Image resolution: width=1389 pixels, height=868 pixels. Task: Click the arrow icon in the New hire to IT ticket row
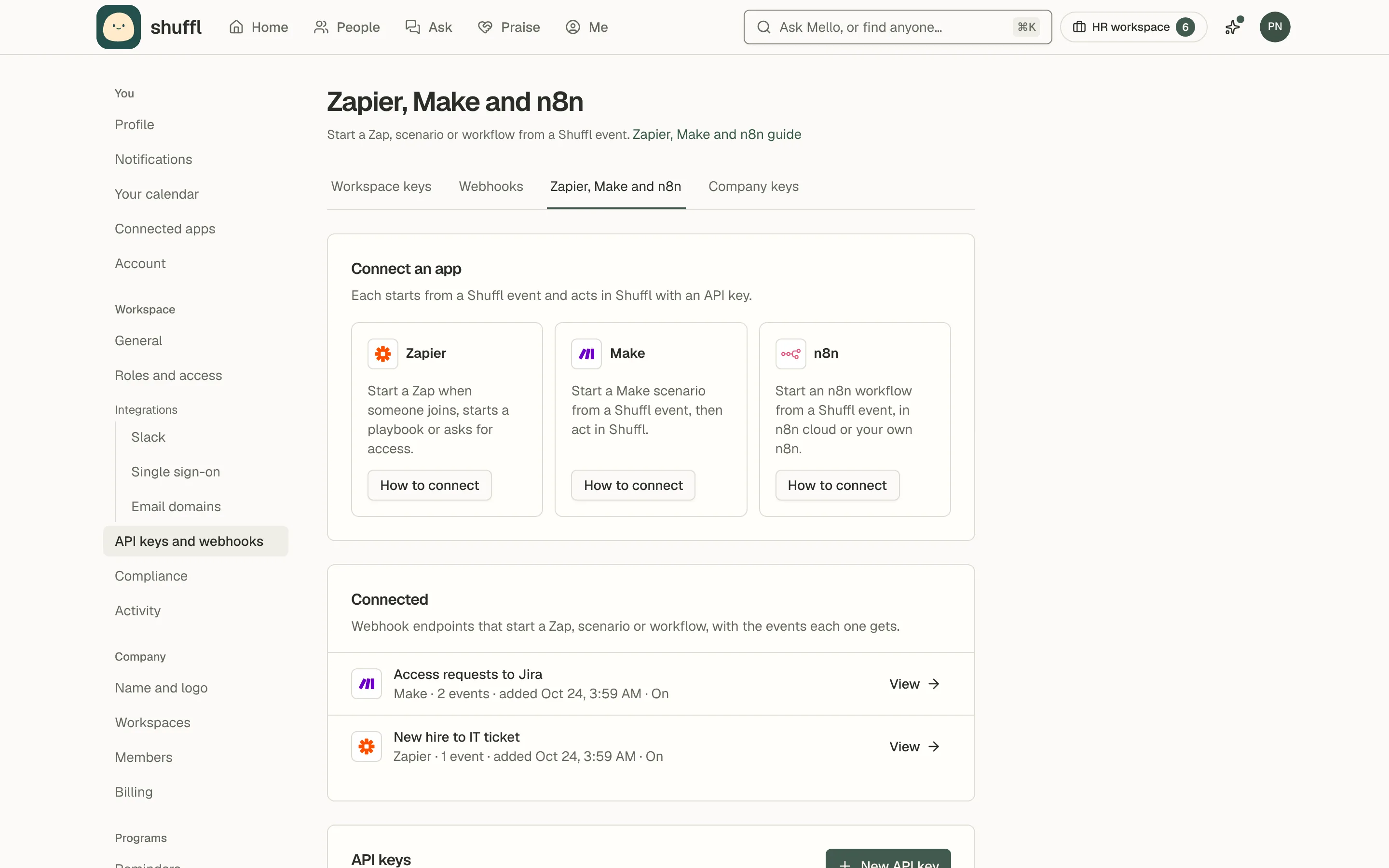pyautogui.click(x=934, y=746)
